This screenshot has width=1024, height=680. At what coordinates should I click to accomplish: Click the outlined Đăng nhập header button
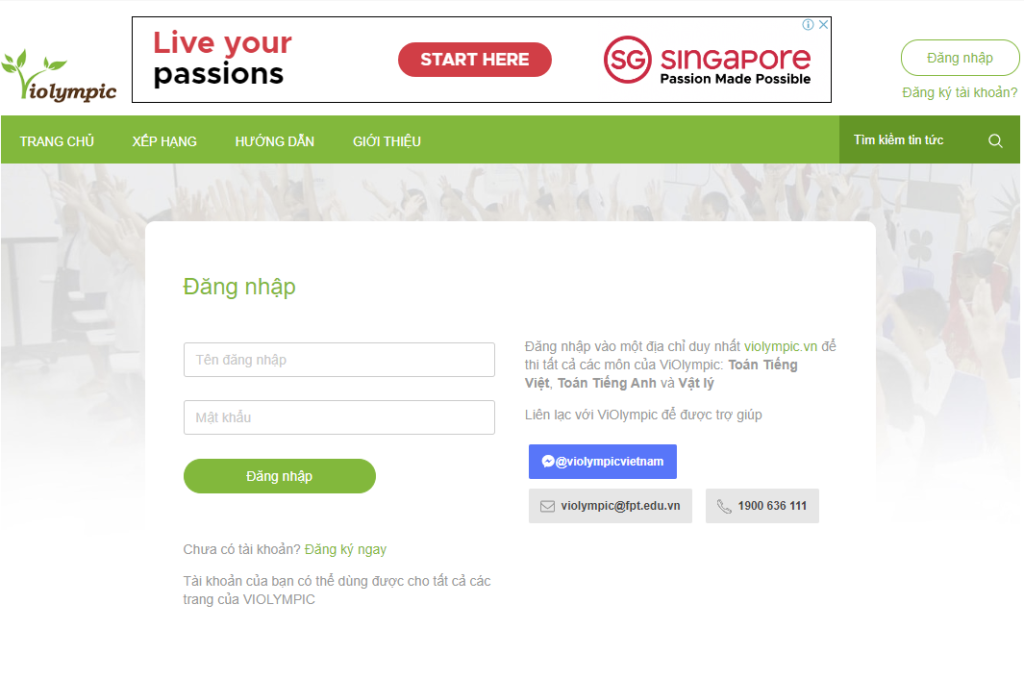click(x=959, y=58)
